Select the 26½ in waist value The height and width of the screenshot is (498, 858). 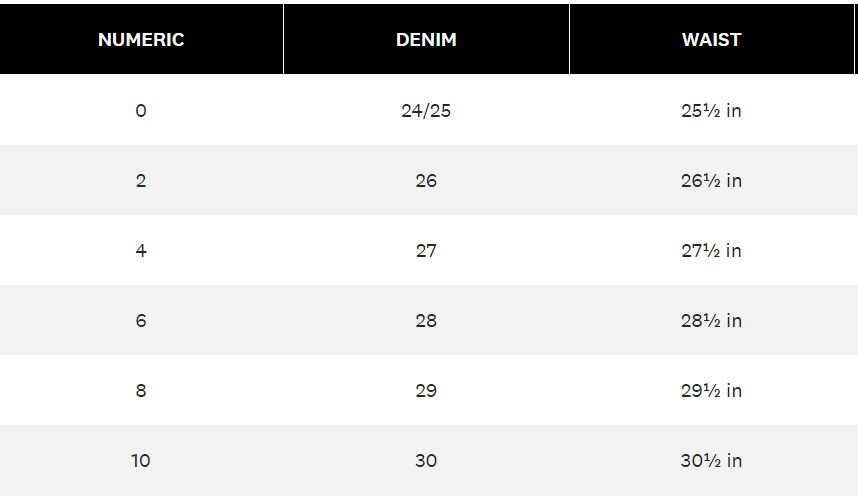coord(711,181)
